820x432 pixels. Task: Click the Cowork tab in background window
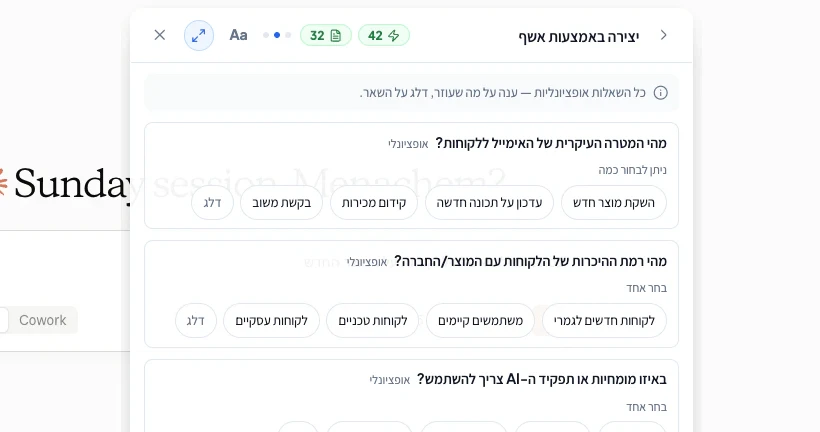coord(43,320)
